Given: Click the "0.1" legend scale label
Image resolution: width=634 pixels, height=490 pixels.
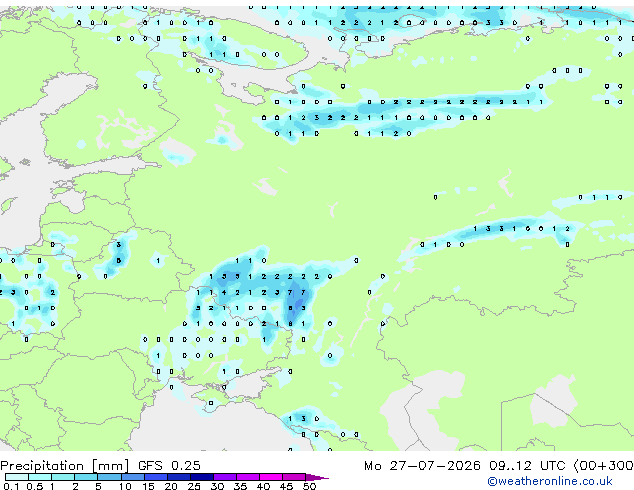Looking at the screenshot, I should (x=11, y=486).
